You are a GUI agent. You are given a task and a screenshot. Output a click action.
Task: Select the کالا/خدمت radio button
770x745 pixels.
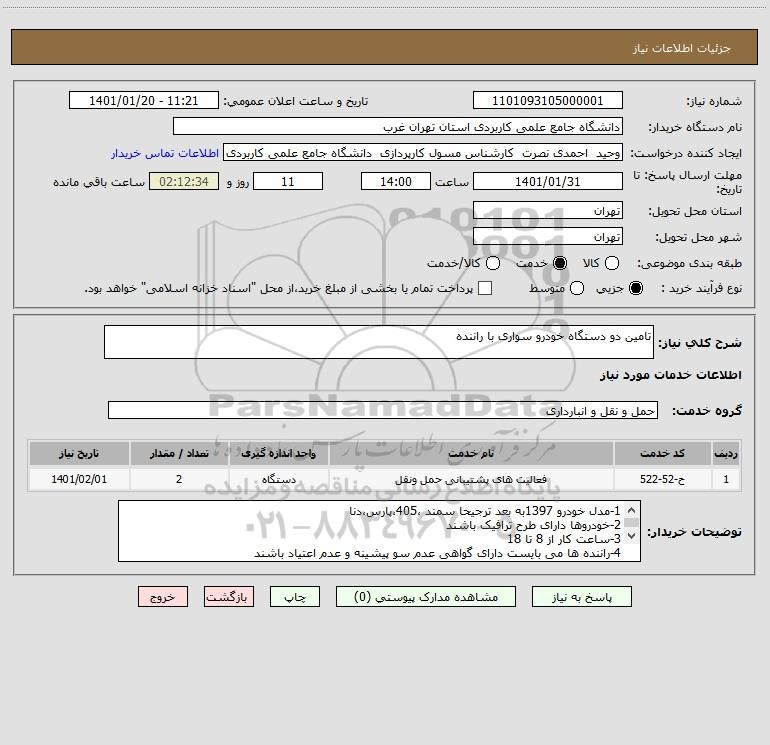pos(493,263)
